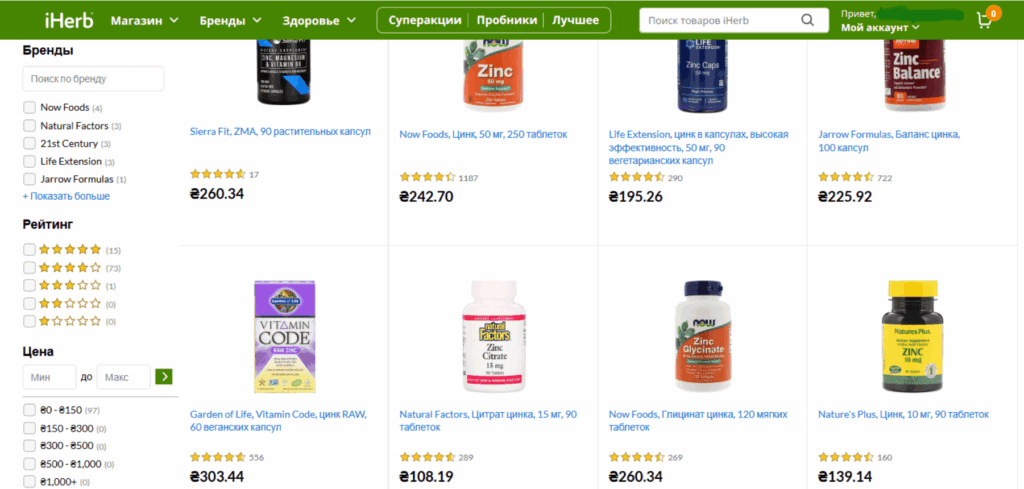Check the Now Foods brand filter
This screenshot has height=489, width=1024.
[29, 108]
